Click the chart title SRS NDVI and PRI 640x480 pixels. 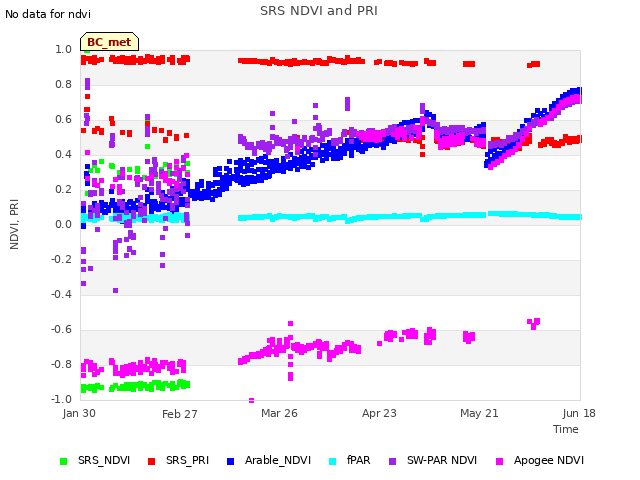319,11
